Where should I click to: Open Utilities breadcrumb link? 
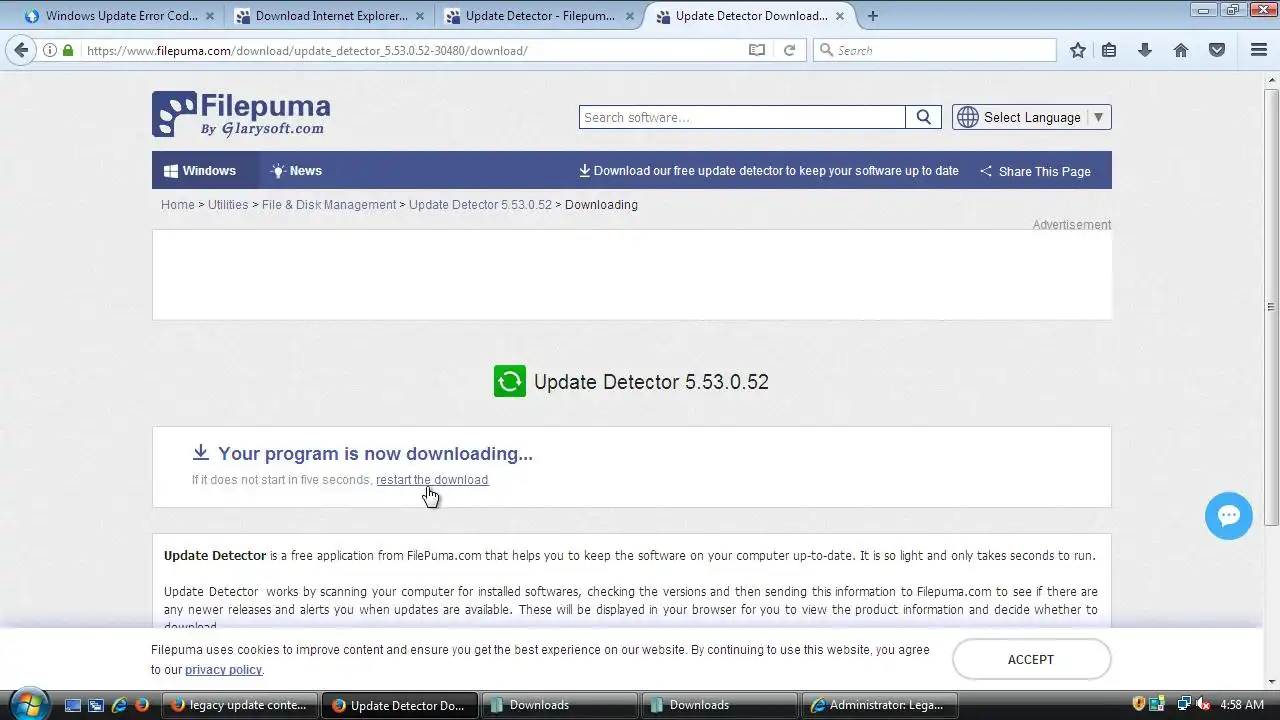tap(228, 205)
